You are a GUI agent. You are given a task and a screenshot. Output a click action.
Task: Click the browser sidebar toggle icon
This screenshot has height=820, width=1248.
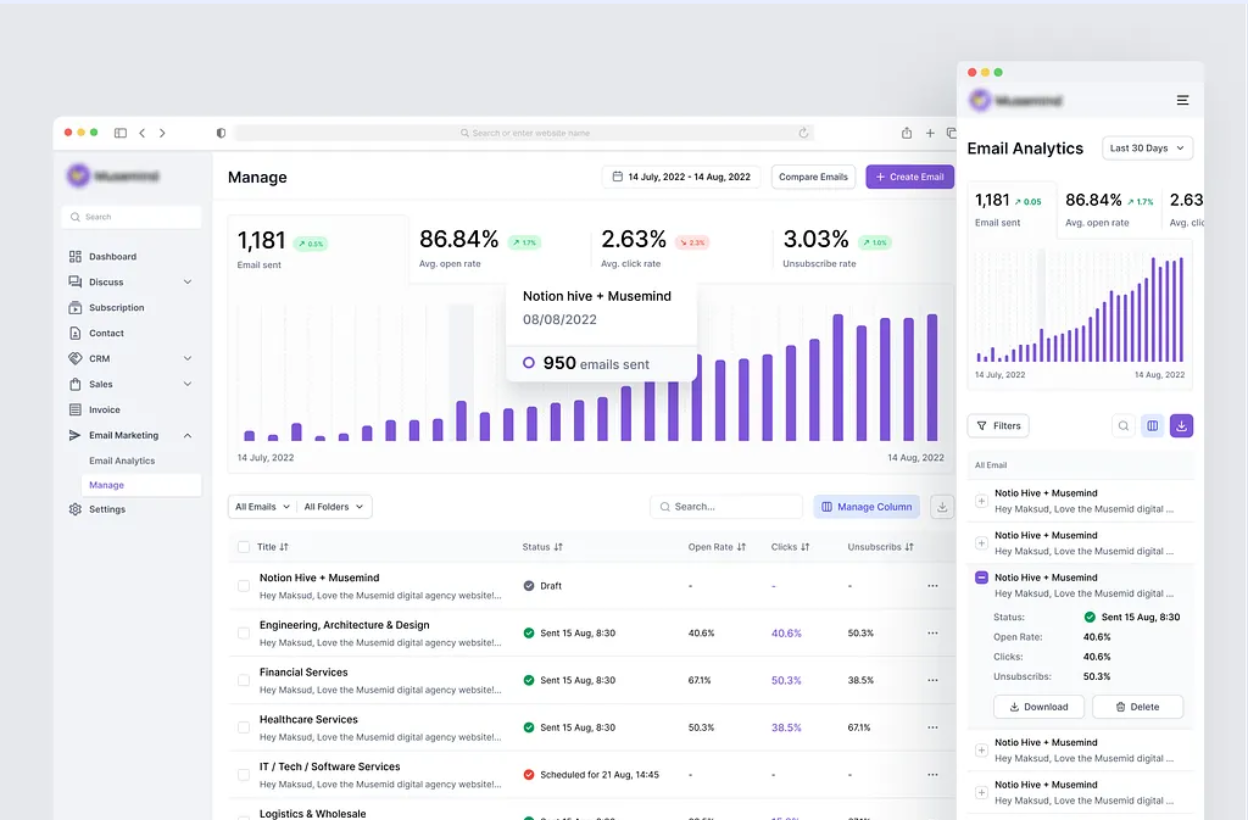120,133
